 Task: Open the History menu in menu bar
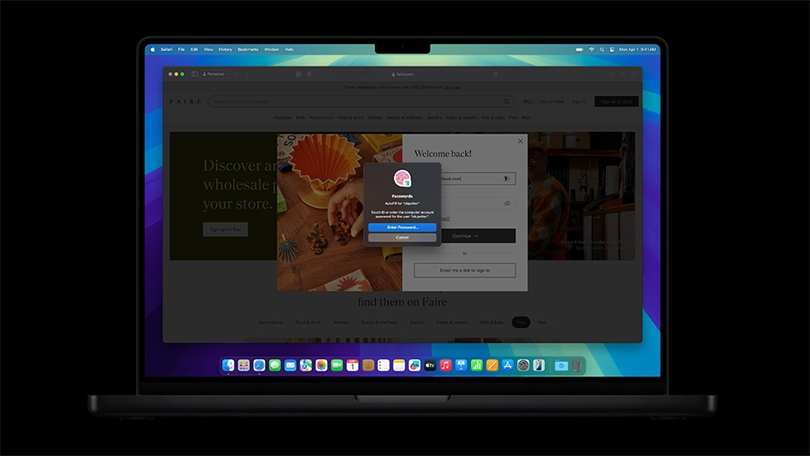[225, 49]
